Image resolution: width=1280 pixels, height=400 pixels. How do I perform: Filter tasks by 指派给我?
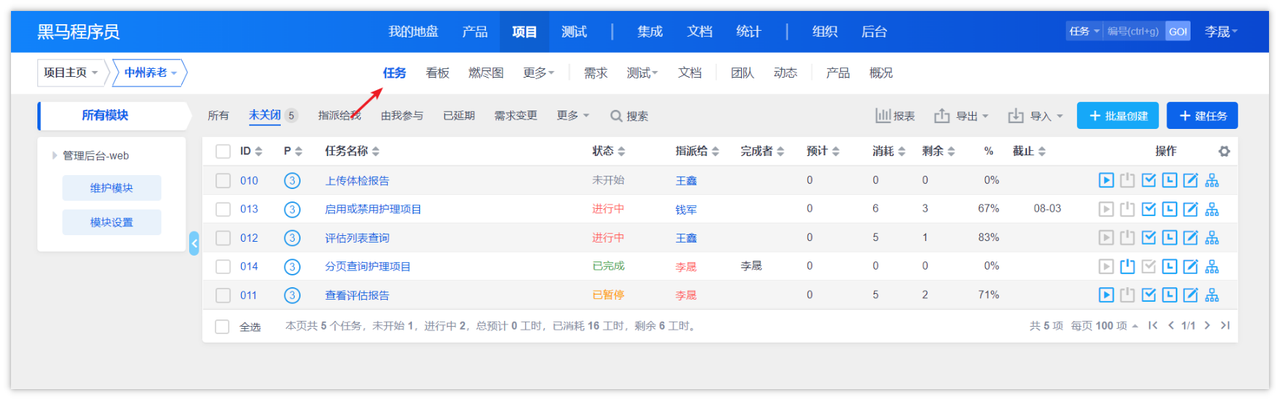tap(339, 116)
